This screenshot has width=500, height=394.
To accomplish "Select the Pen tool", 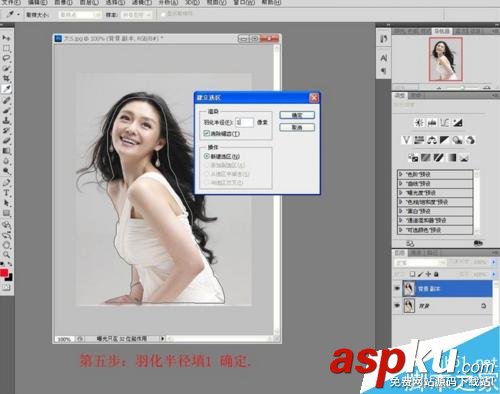I will pos(6,182).
